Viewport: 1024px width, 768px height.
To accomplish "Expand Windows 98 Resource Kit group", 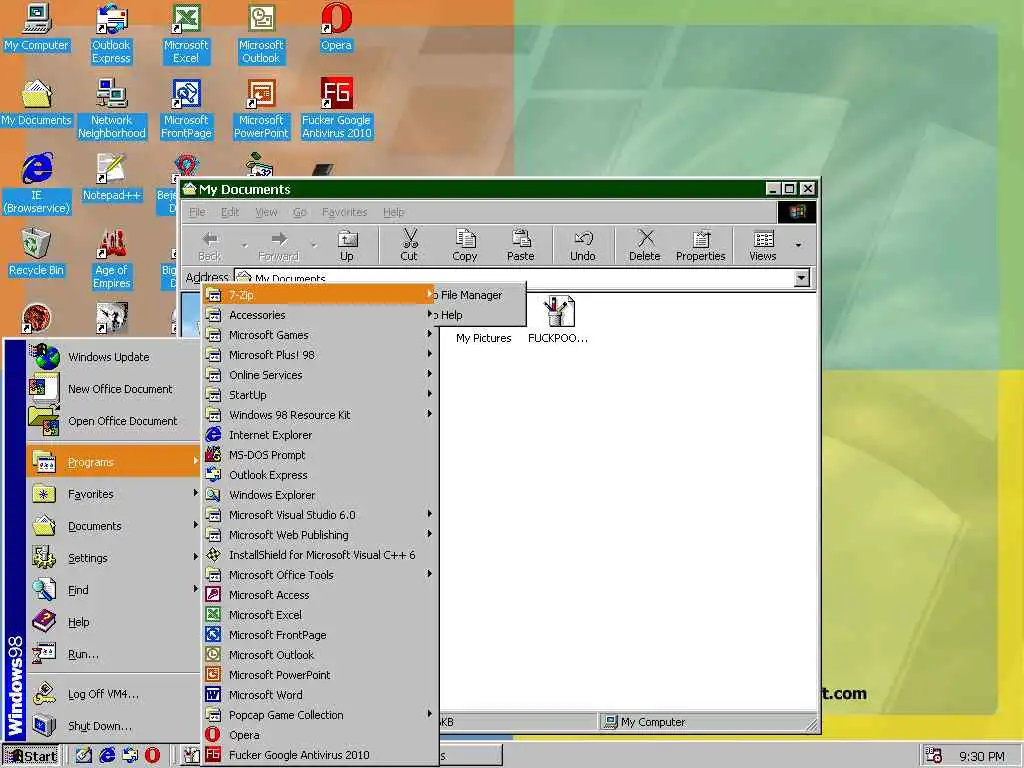I will 319,415.
